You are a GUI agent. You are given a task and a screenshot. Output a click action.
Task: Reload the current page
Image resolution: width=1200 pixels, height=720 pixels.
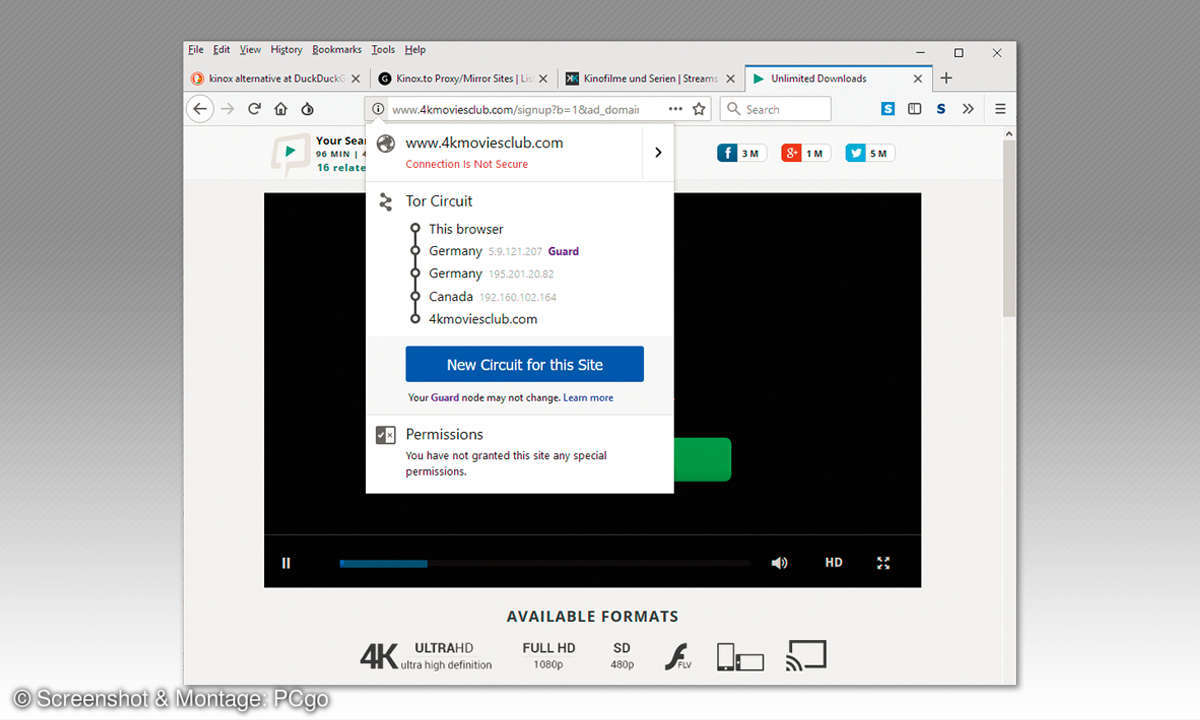pos(254,109)
